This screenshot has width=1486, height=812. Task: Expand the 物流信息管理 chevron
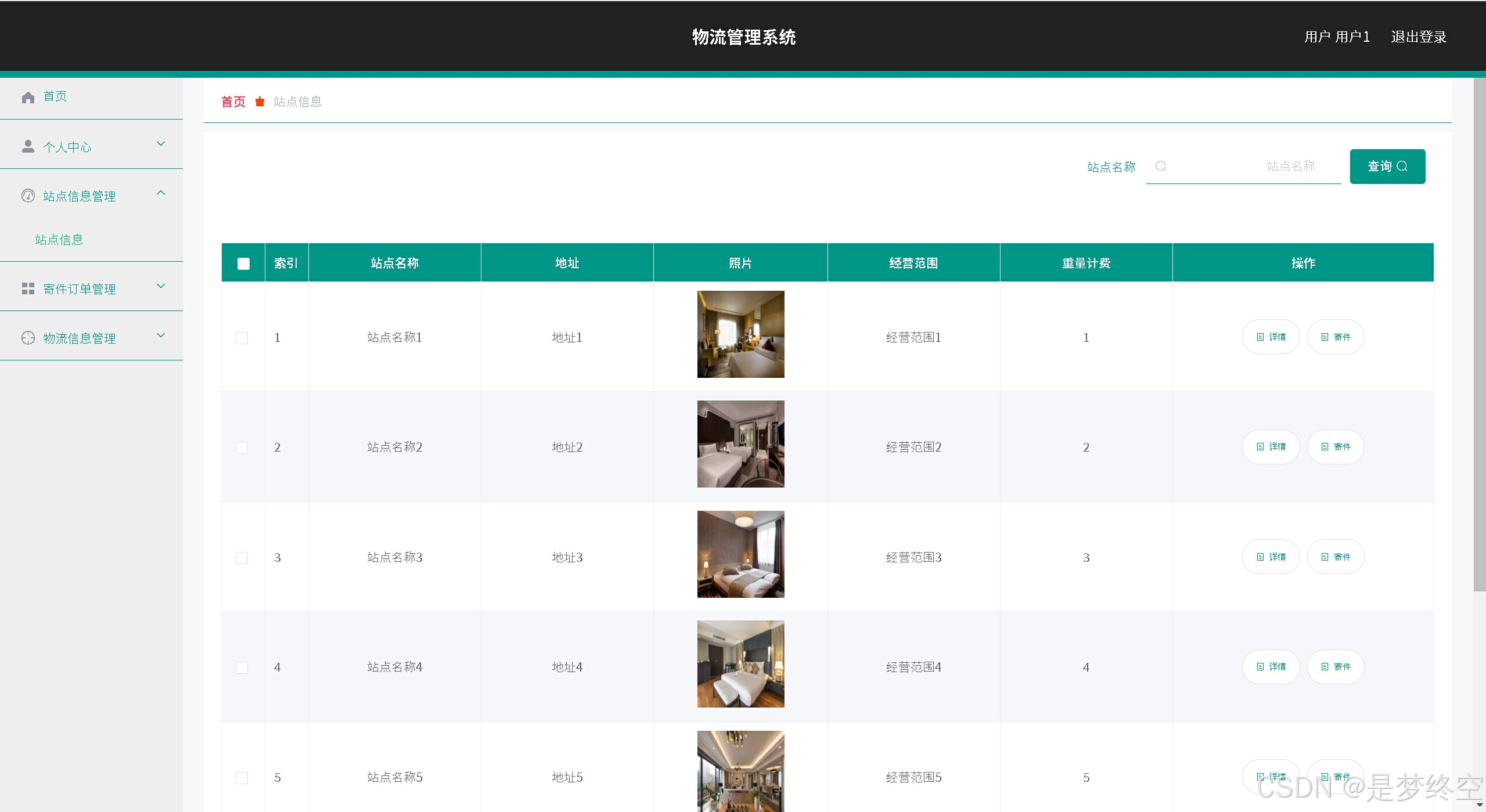tap(161, 335)
